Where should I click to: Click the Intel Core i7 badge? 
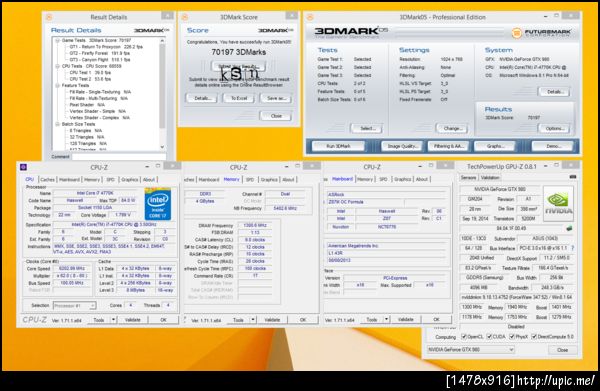click(157, 204)
